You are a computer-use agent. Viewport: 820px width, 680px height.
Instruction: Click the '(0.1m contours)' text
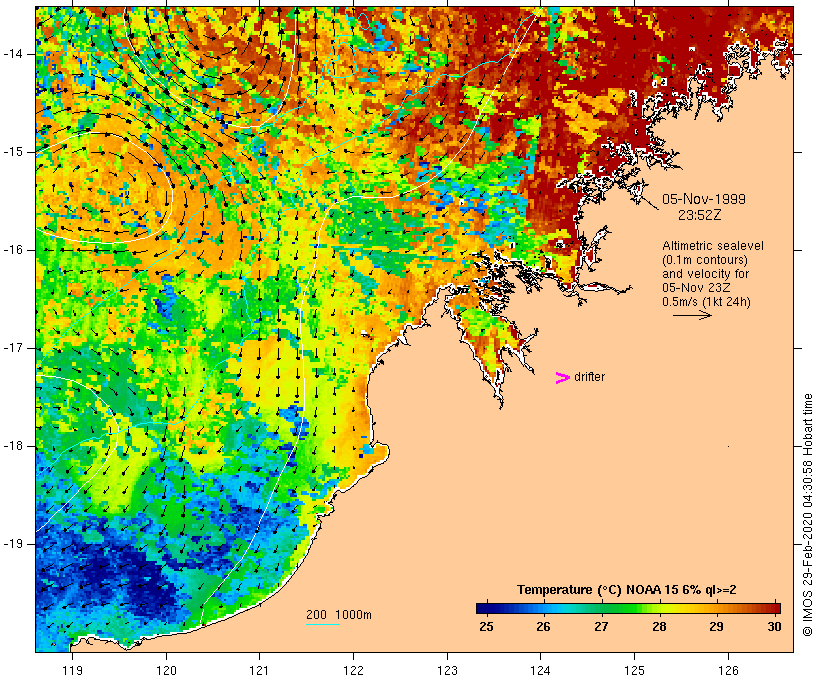(705, 260)
